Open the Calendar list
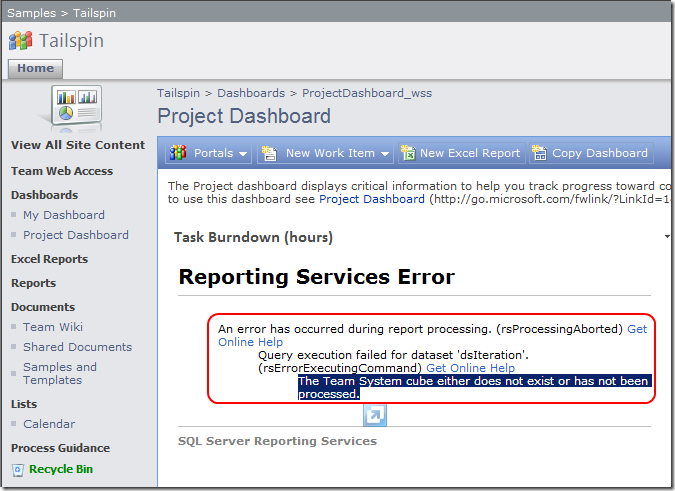This screenshot has width=675, height=491. click(49, 424)
